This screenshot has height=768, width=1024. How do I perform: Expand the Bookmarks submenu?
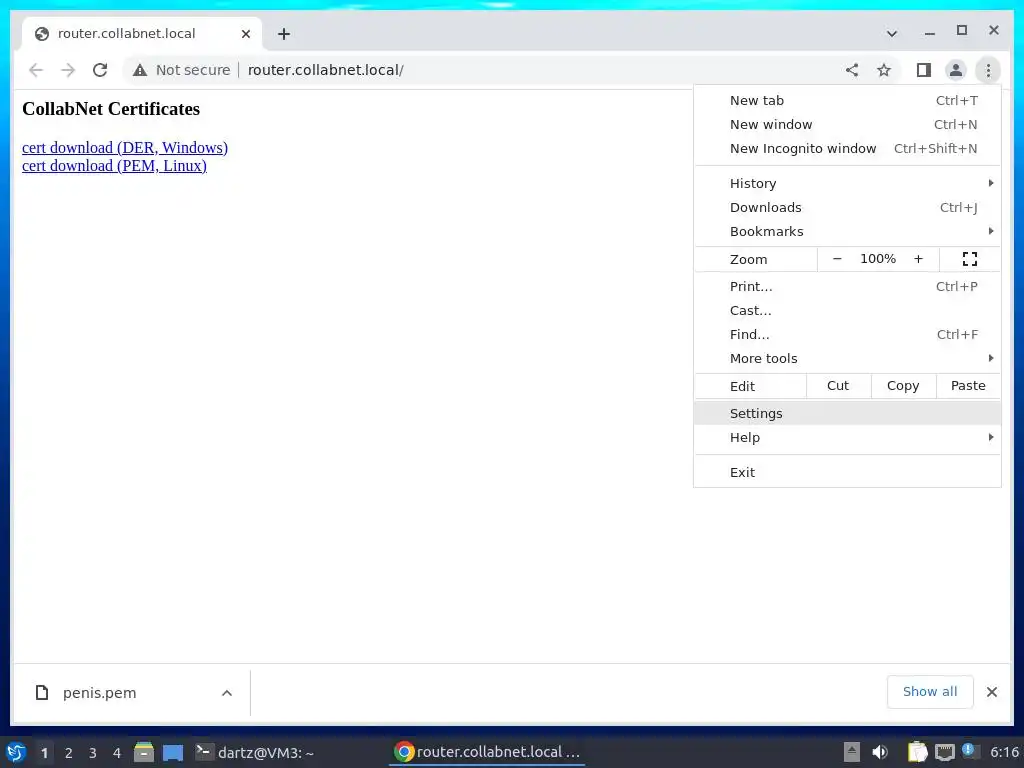click(x=847, y=232)
